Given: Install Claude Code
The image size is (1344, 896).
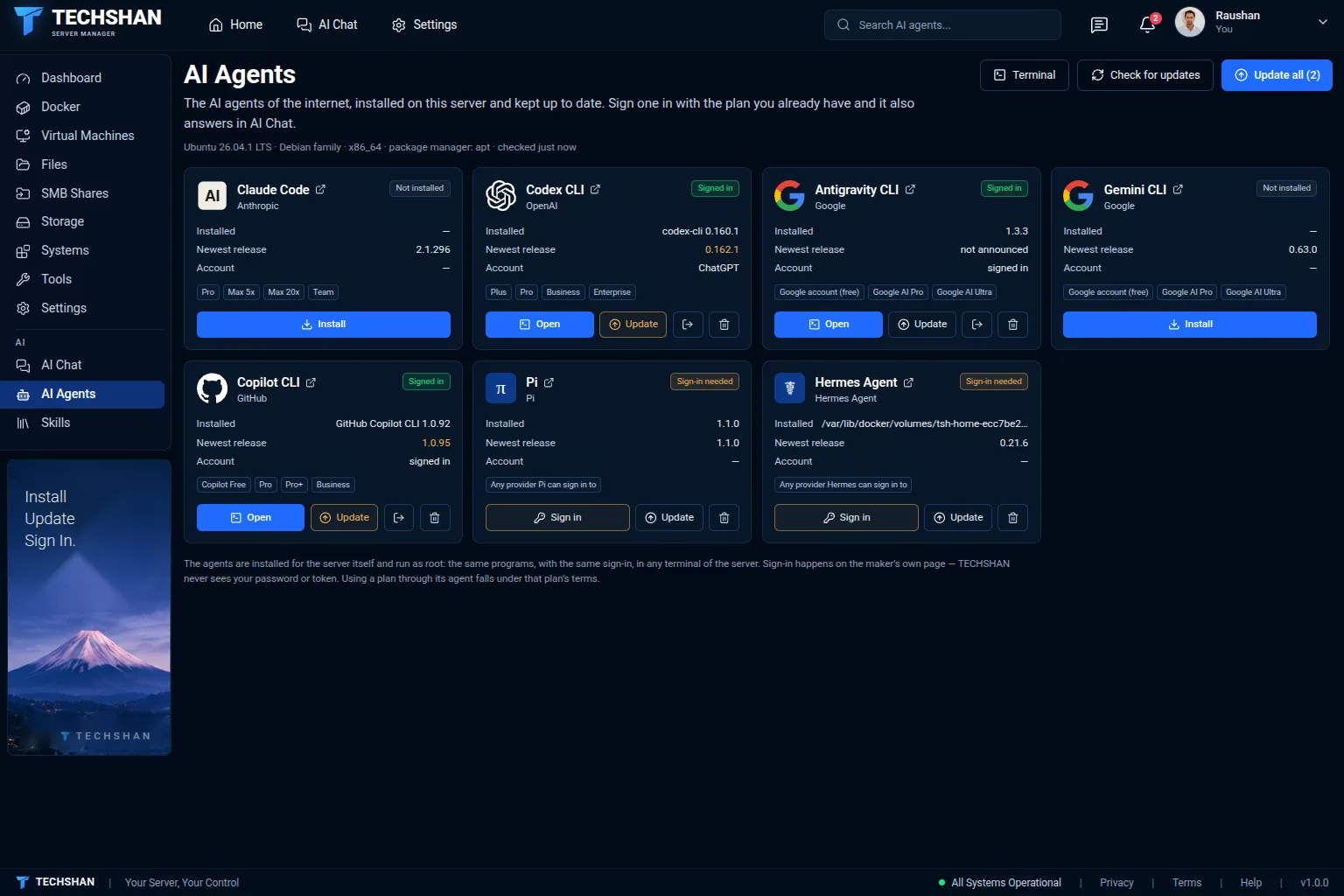Looking at the screenshot, I should [324, 325].
